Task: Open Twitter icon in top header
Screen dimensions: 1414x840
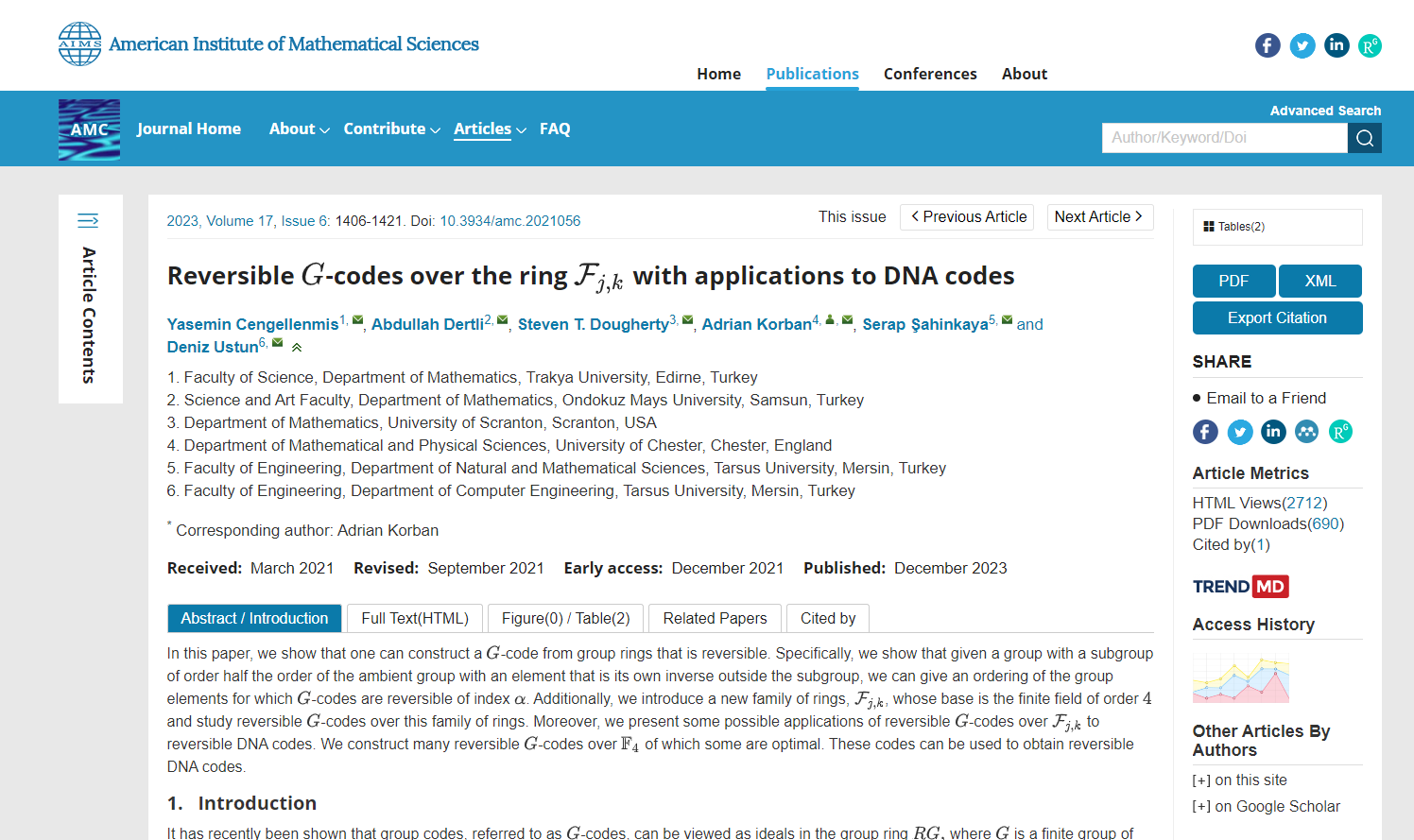Action: coord(1302,45)
